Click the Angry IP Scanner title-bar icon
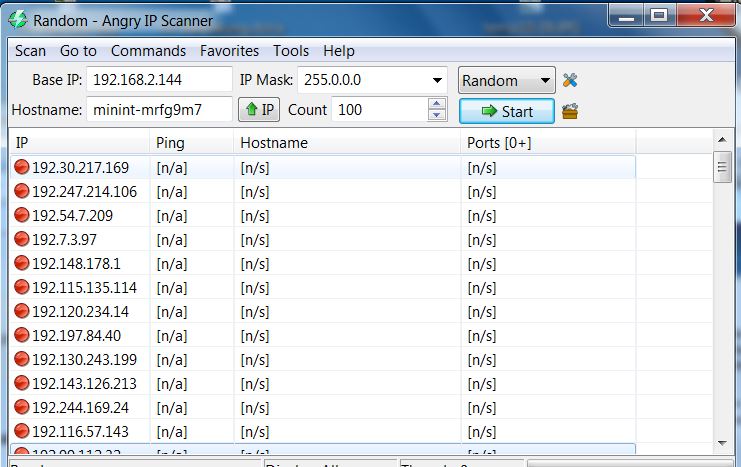 pyautogui.click(x=18, y=20)
